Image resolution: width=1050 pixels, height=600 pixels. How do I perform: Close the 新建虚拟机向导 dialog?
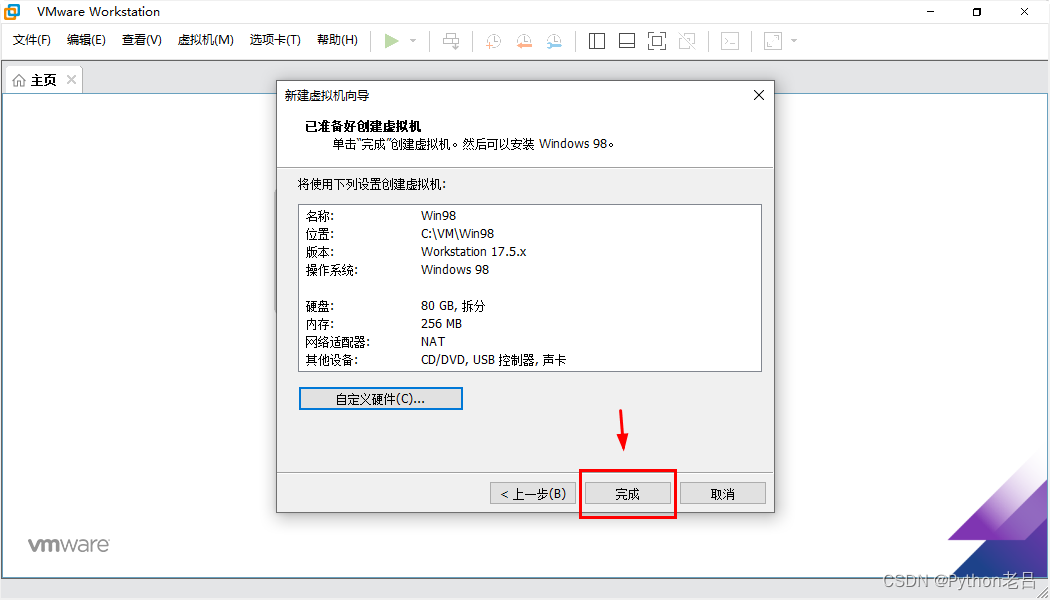(759, 96)
